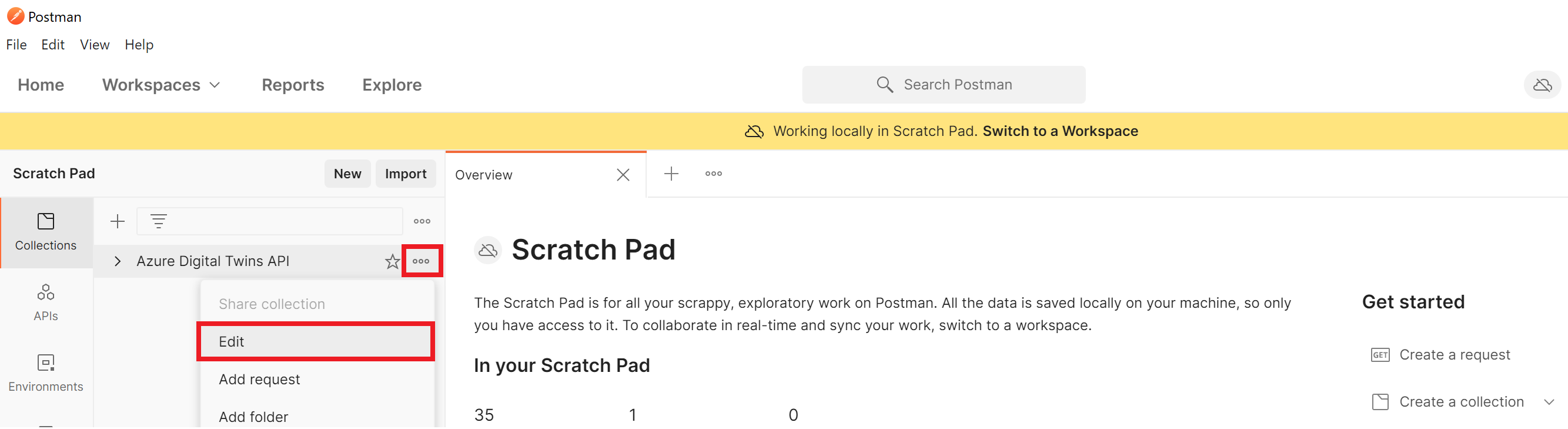
Task: Click the collections filter input field
Action: click(x=270, y=221)
